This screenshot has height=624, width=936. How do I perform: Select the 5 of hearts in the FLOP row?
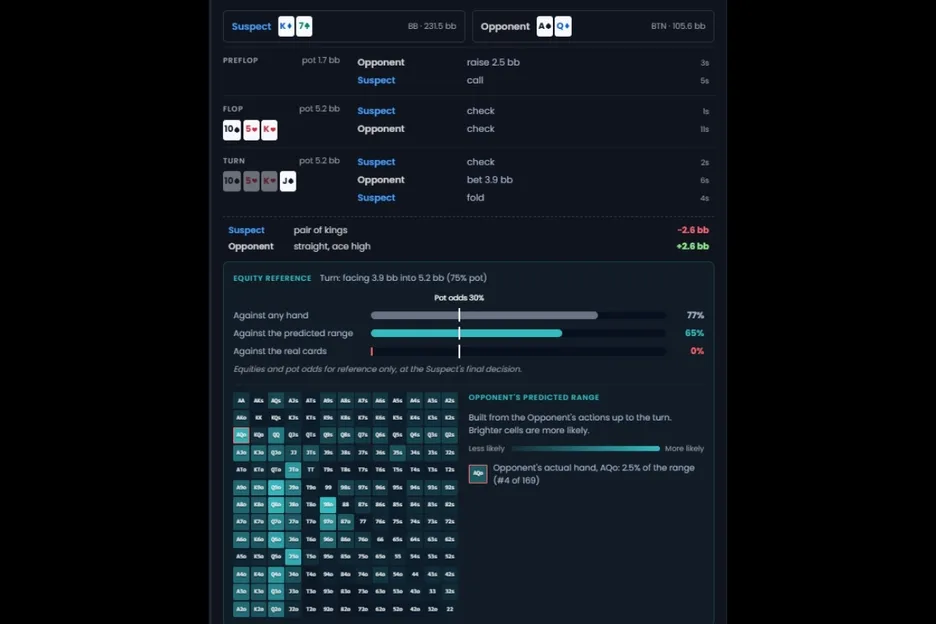coord(251,130)
